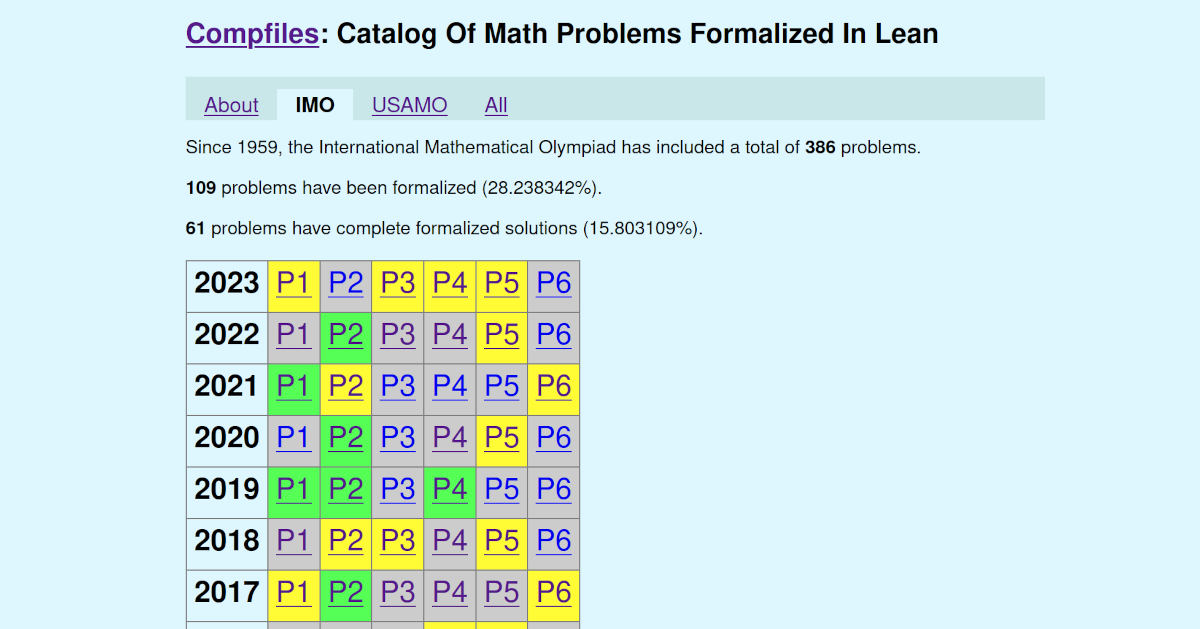Screen dimensions: 1200x629
Task: Click P3 for year 2017
Action: 398,593
